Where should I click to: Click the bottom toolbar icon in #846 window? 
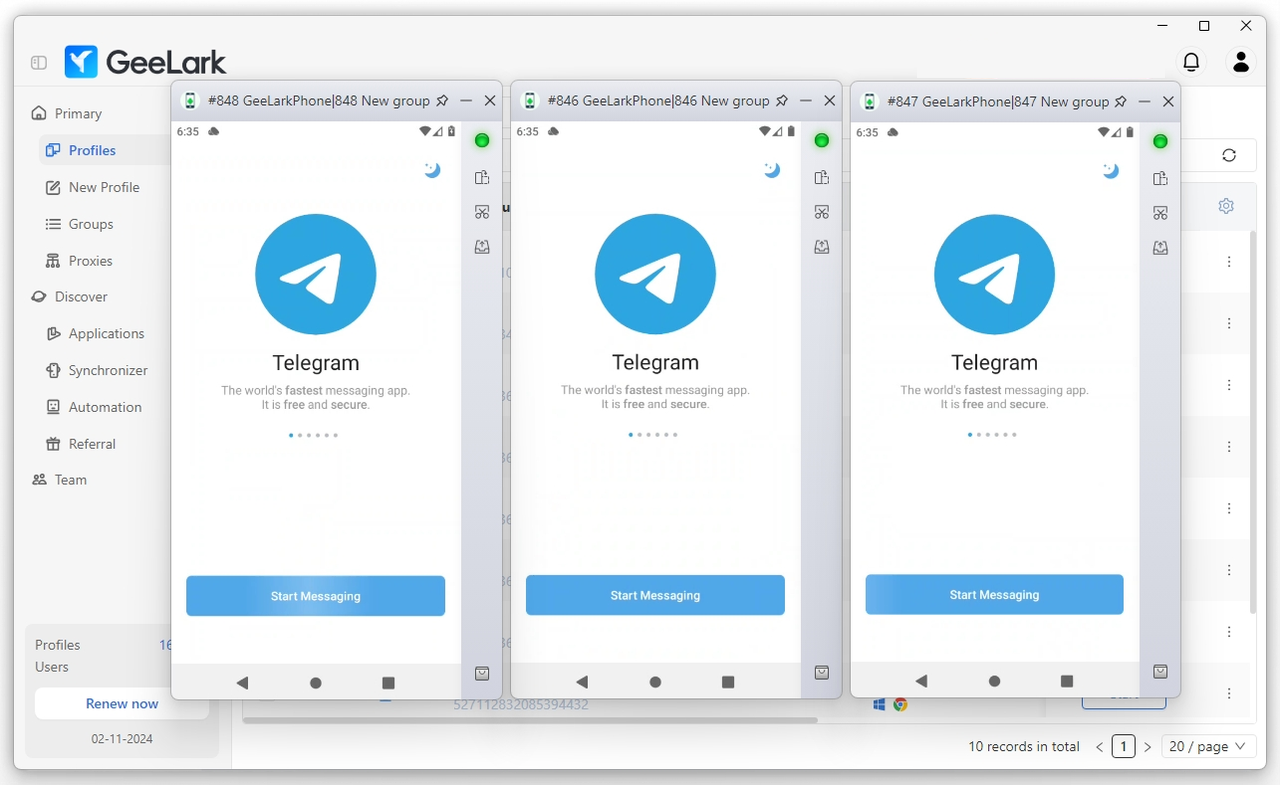point(822,673)
